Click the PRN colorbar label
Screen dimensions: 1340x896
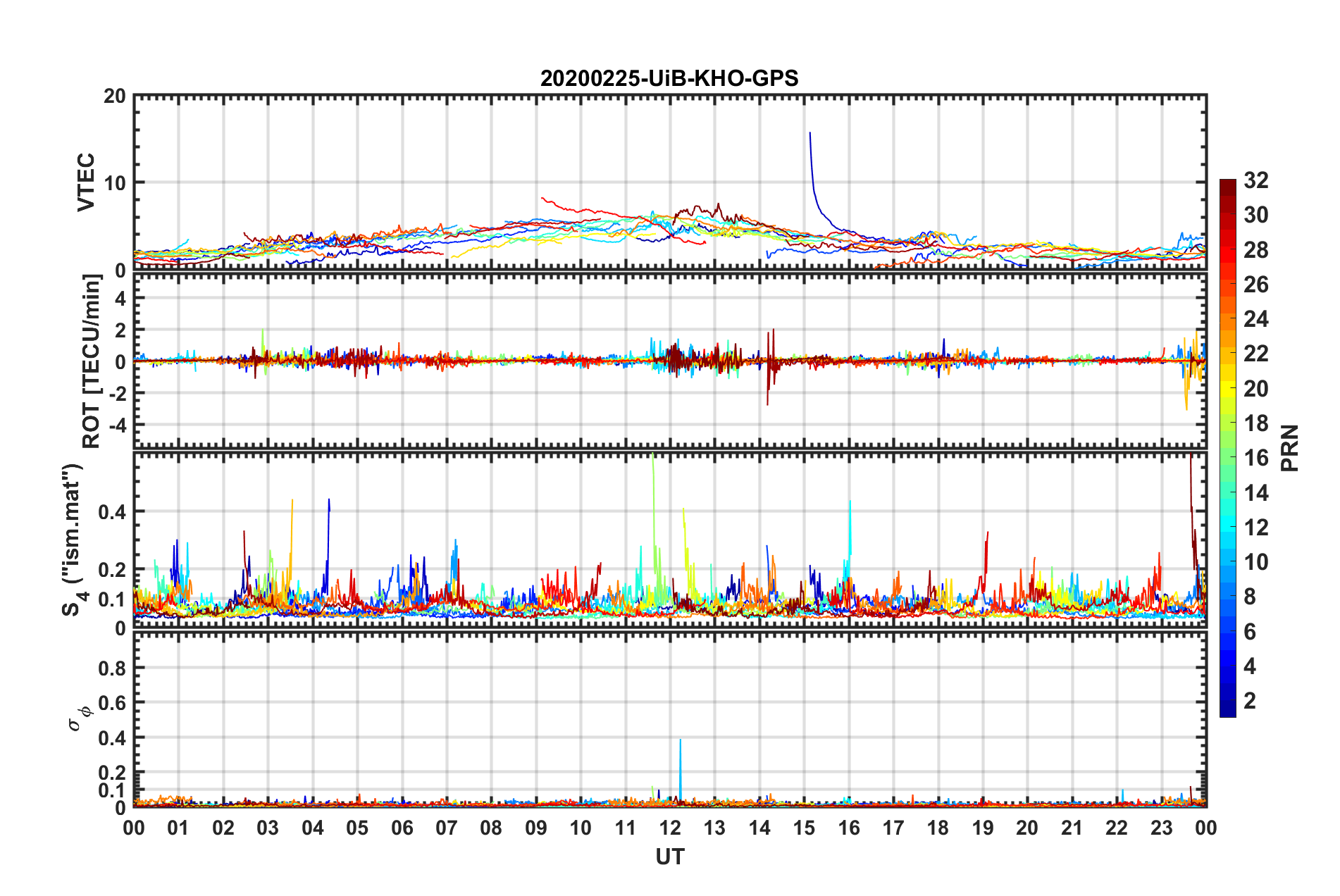coord(1290,448)
